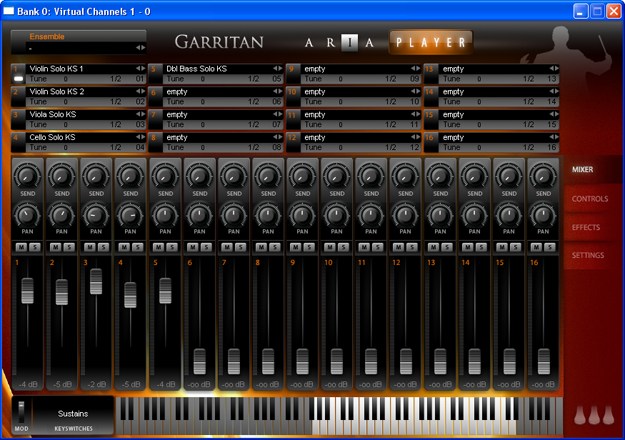Click the MOD wheel control

21,412
